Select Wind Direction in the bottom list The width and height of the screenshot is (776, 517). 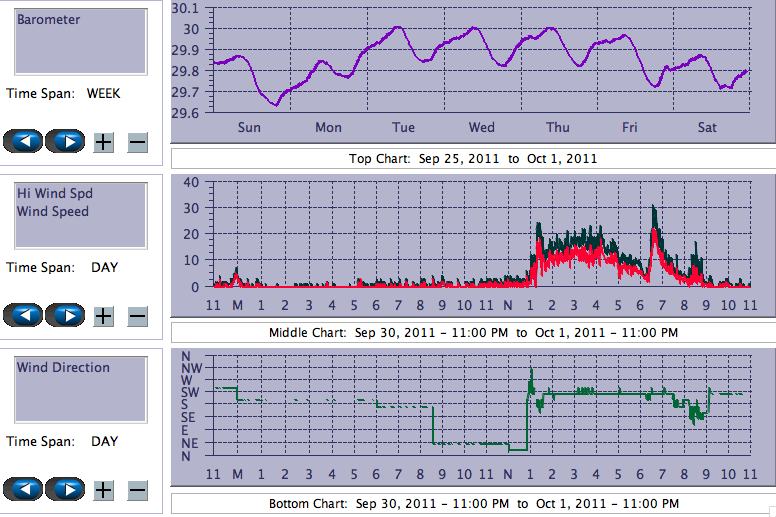tap(63, 367)
